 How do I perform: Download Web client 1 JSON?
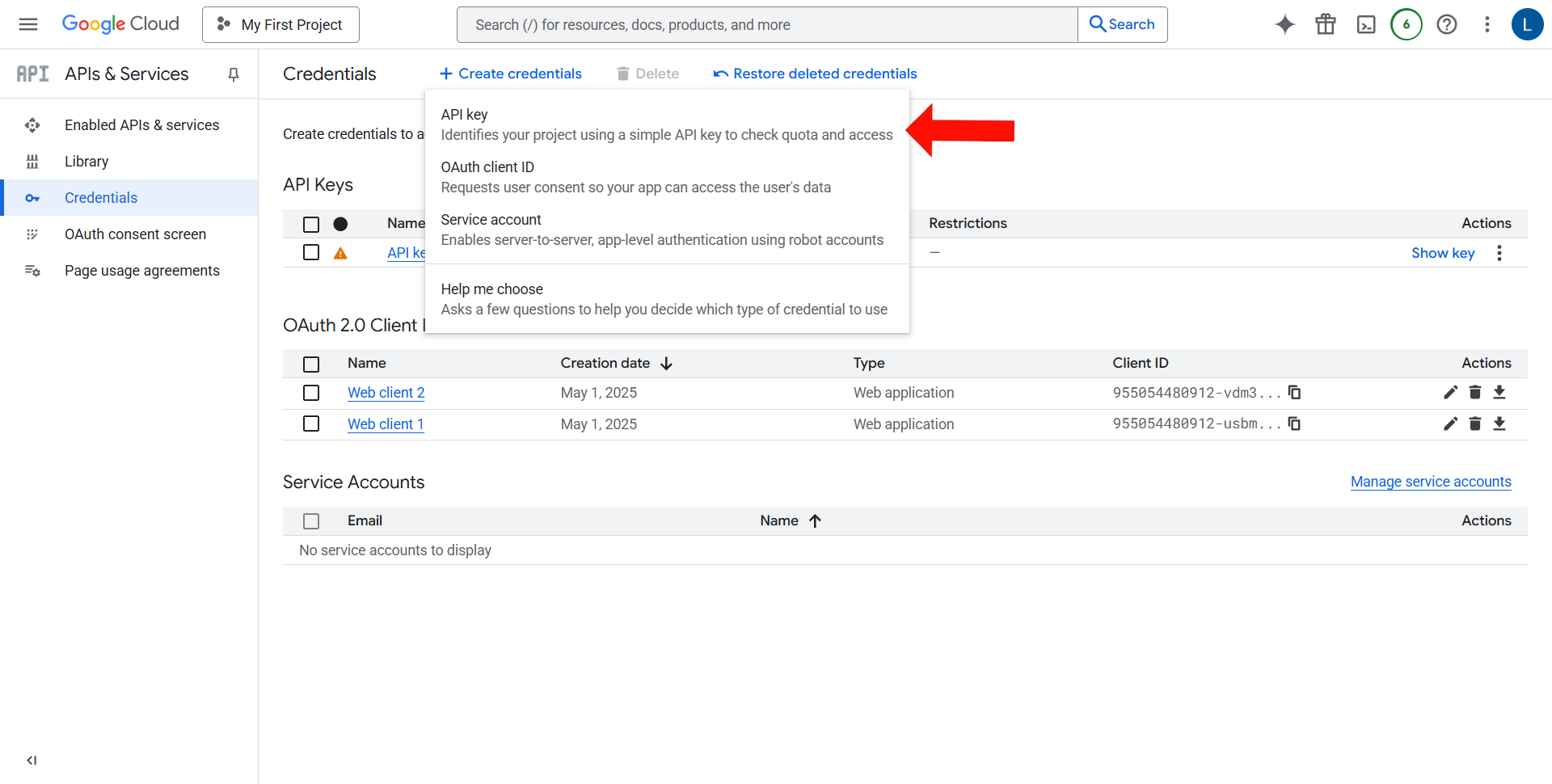[x=1499, y=424]
